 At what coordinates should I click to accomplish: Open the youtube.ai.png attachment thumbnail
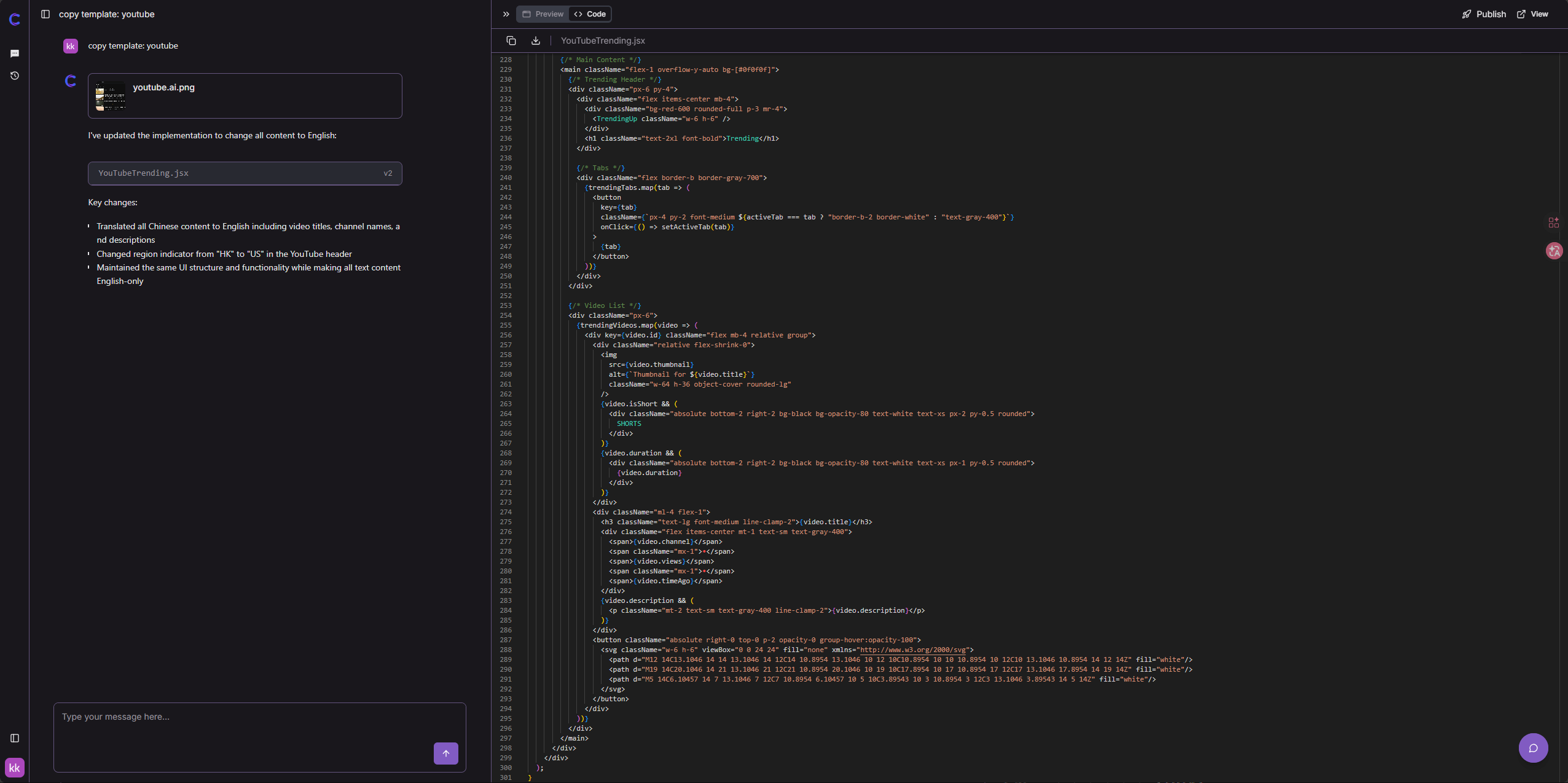pos(111,96)
